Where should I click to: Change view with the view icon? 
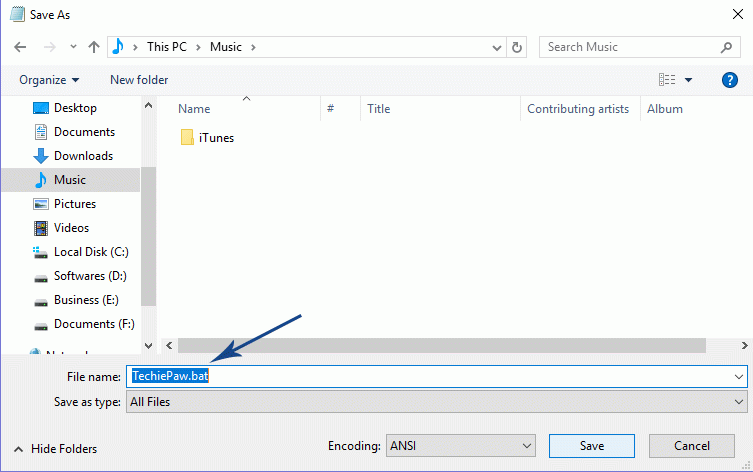(x=667, y=80)
